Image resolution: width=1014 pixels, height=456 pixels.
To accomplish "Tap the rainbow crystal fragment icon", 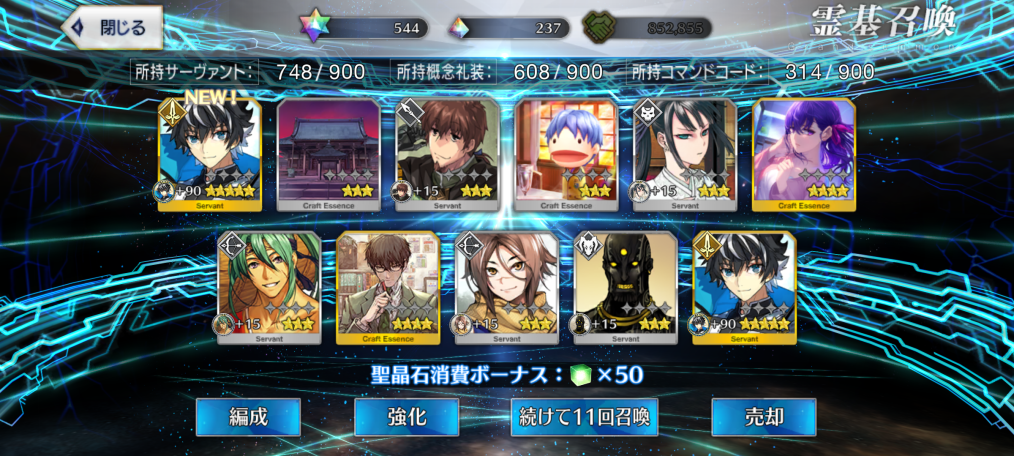I will pos(460,27).
